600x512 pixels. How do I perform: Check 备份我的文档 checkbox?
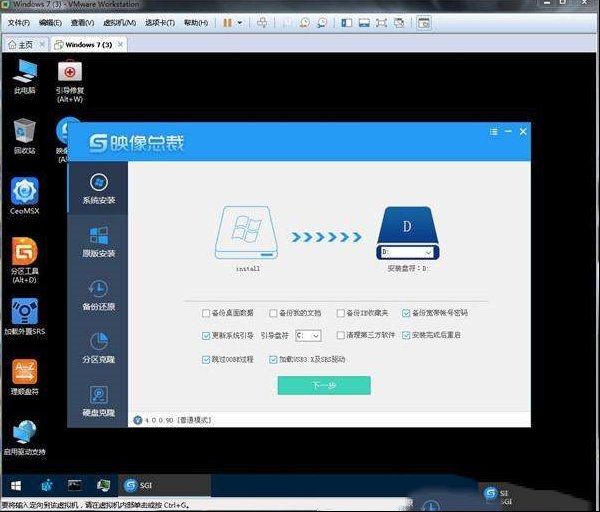click(x=273, y=313)
